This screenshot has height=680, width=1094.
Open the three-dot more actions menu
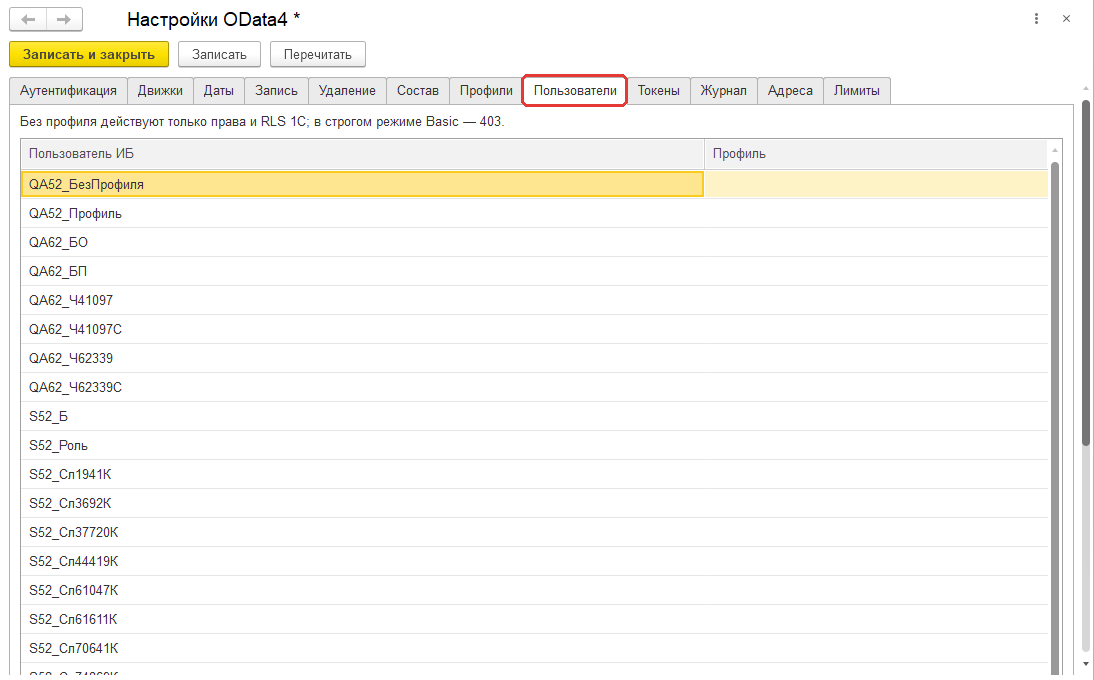(1036, 19)
